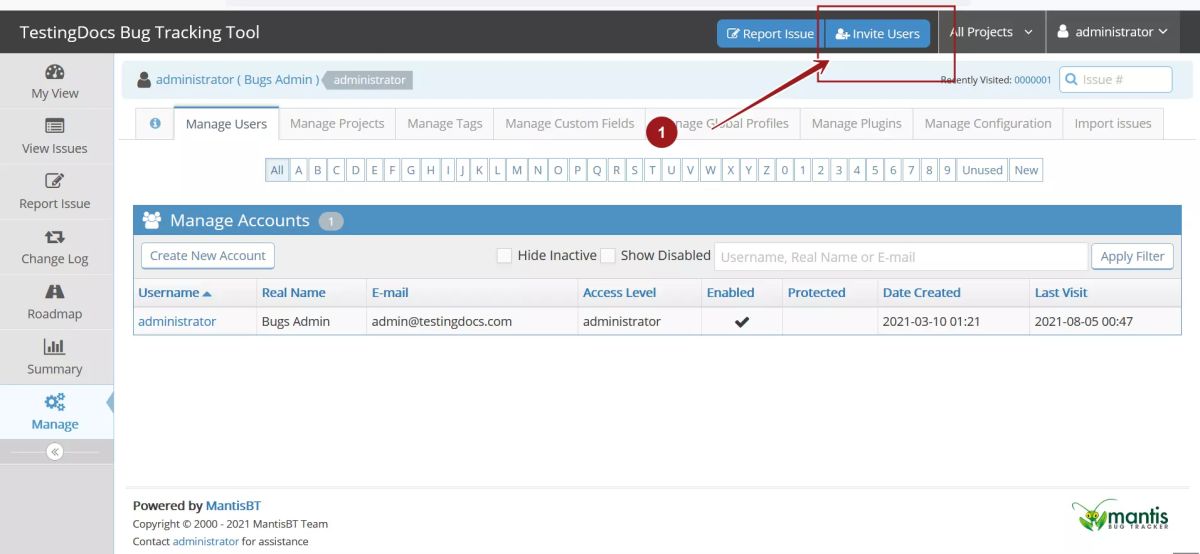
Task: Sort by Enabled column header
Action: coord(731,293)
